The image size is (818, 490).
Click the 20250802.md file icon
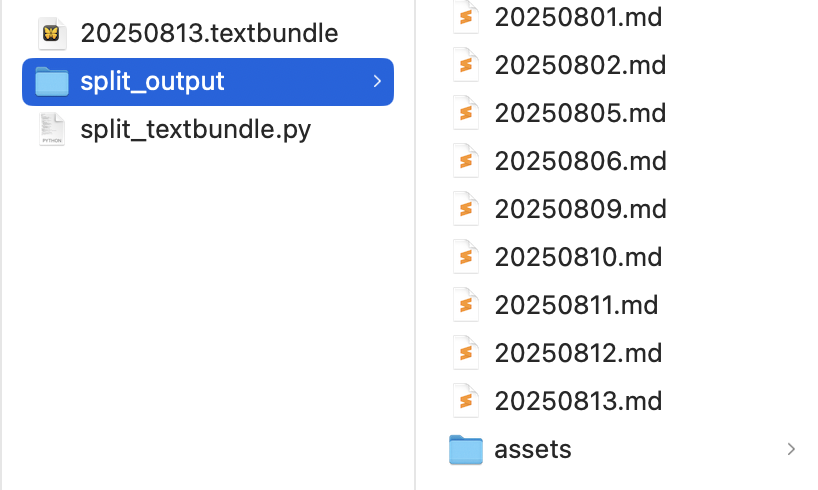pyautogui.click(x=466, y=65)
